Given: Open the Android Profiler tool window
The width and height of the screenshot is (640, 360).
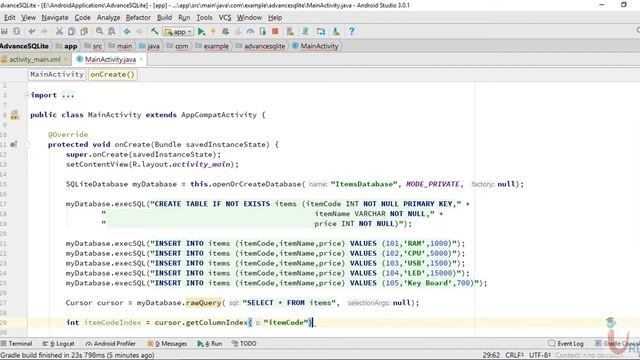Looking at the screenshot, I should 111,344.
